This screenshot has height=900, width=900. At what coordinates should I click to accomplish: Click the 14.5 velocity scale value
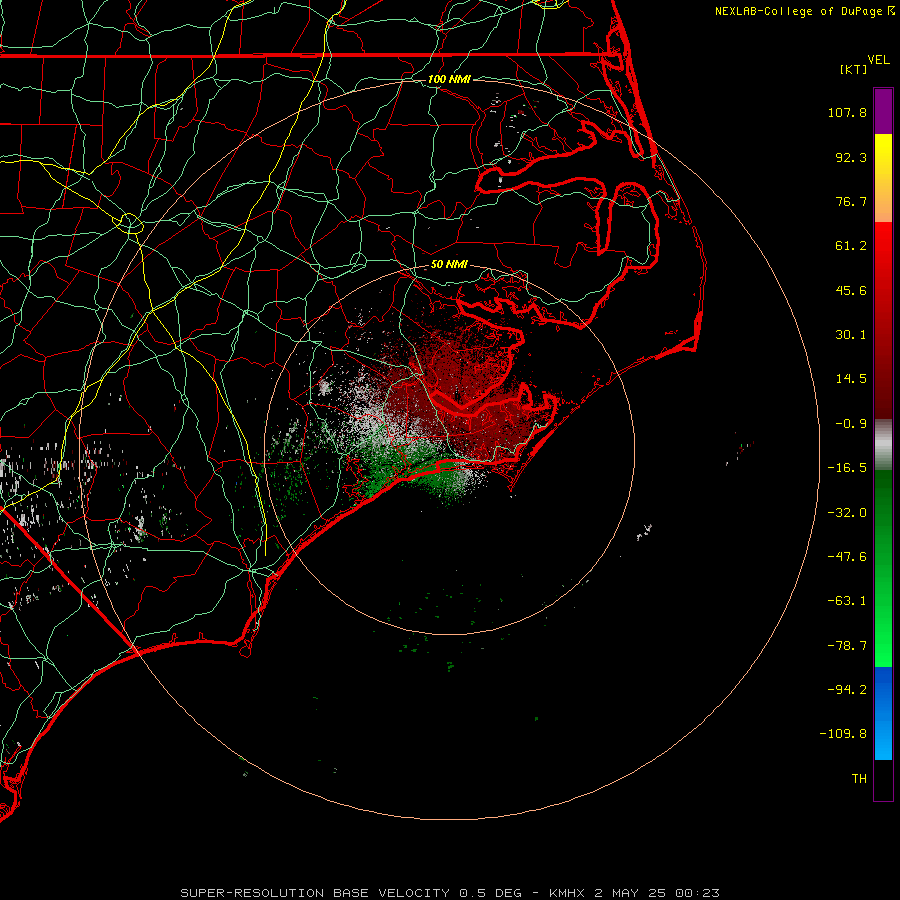851,379
